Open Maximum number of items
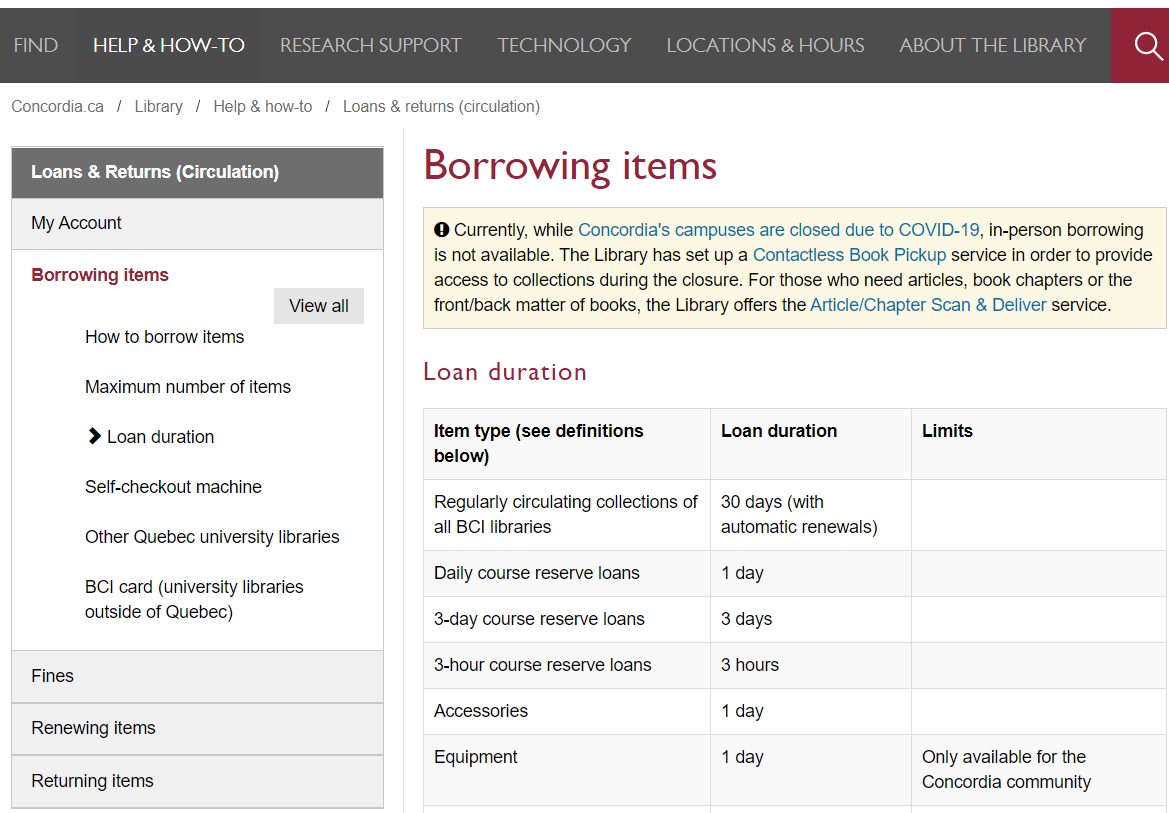 pyautogui.click(x=188, y=387)
